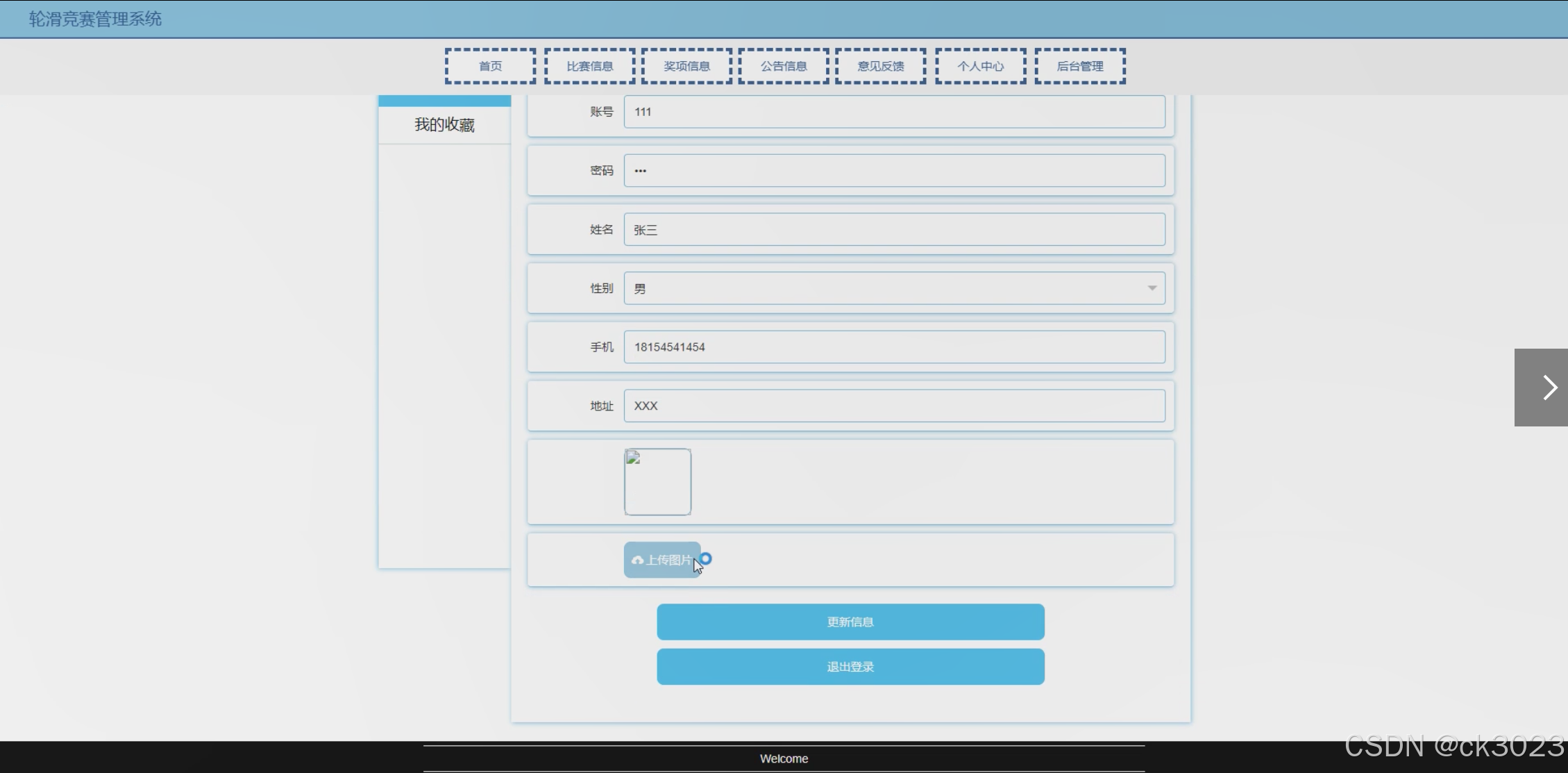Open the 首页 navigation tab

pyautogui.click(x=490, y=67)
